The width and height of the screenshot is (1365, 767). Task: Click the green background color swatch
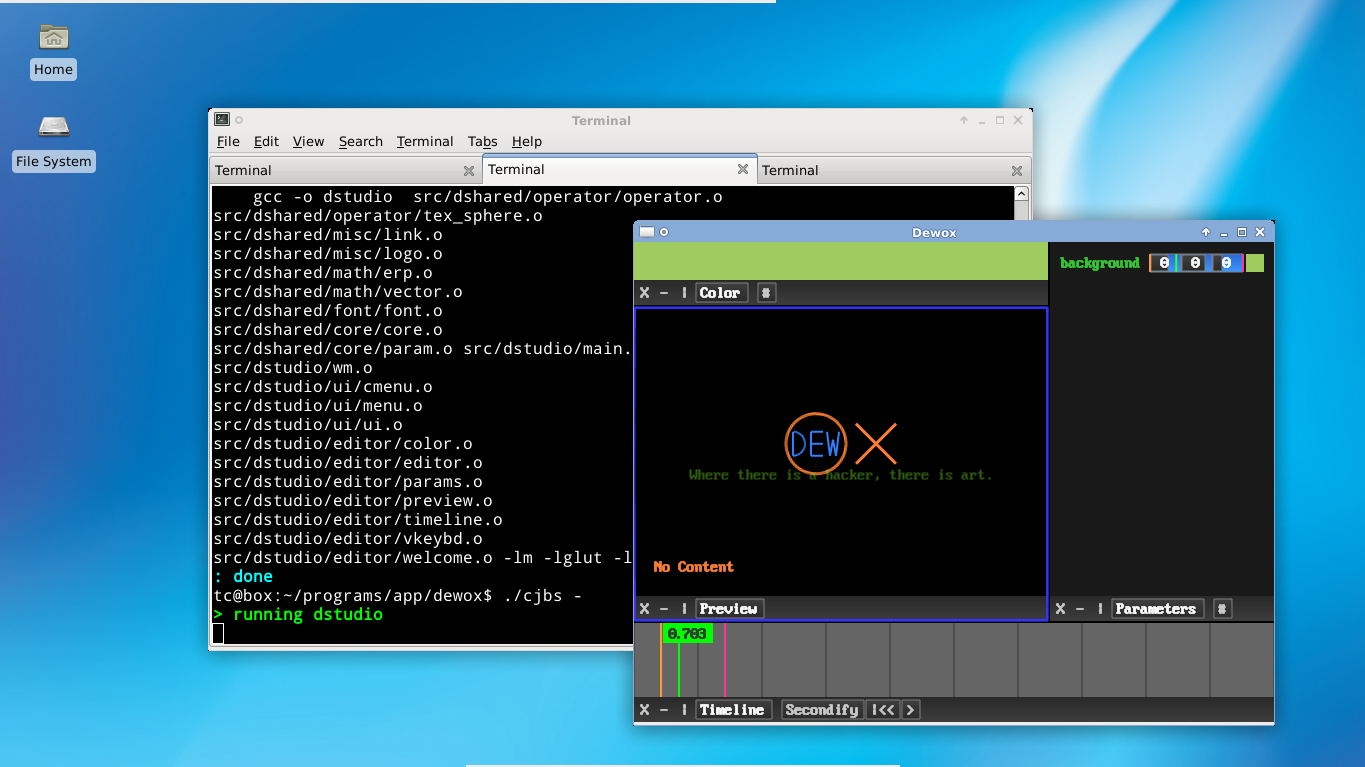pyautogui.click(x=1255, y=263)
